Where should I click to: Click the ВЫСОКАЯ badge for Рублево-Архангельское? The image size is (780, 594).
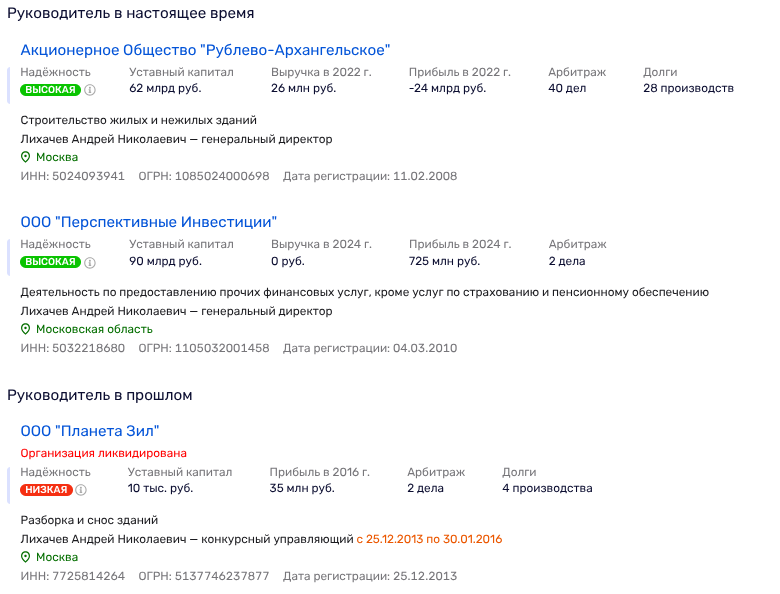50,90
